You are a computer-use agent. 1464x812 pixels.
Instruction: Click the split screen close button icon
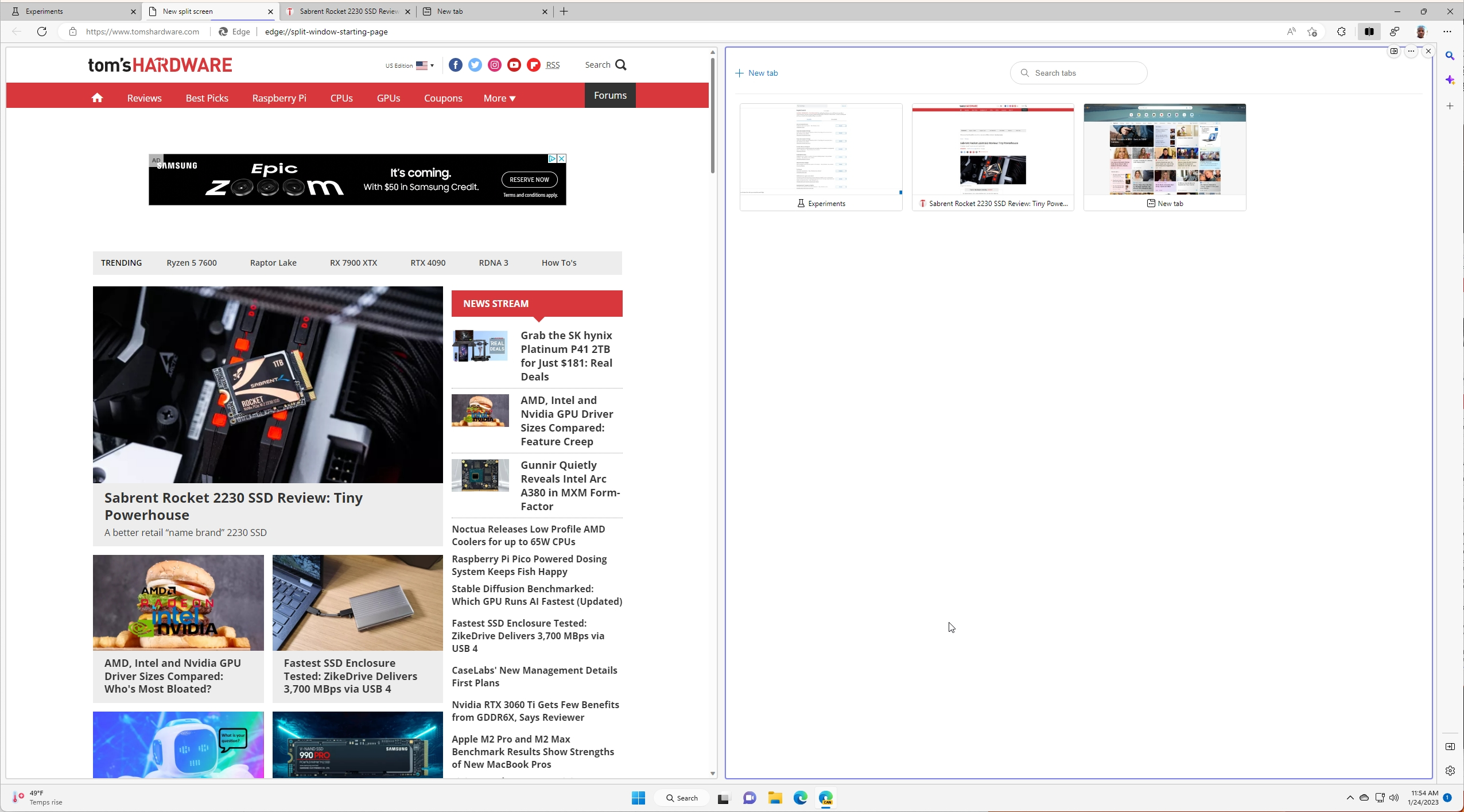coord(1428,51)
